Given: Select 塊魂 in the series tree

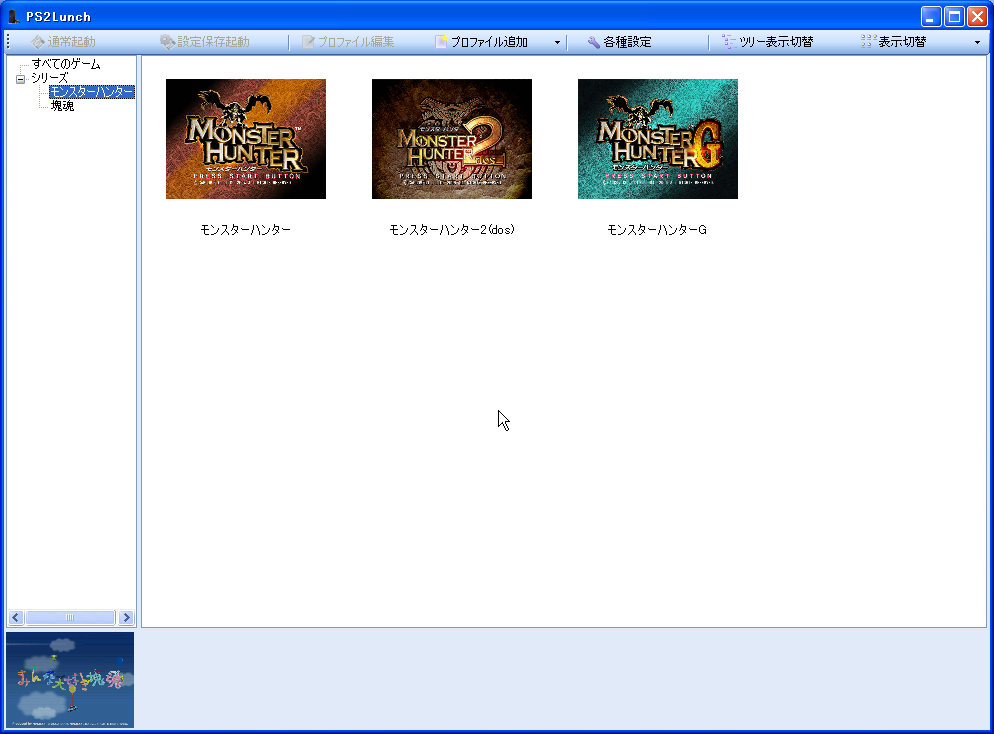Looking at the screenshot, I should pyautogui.click(x=62, y=106).
